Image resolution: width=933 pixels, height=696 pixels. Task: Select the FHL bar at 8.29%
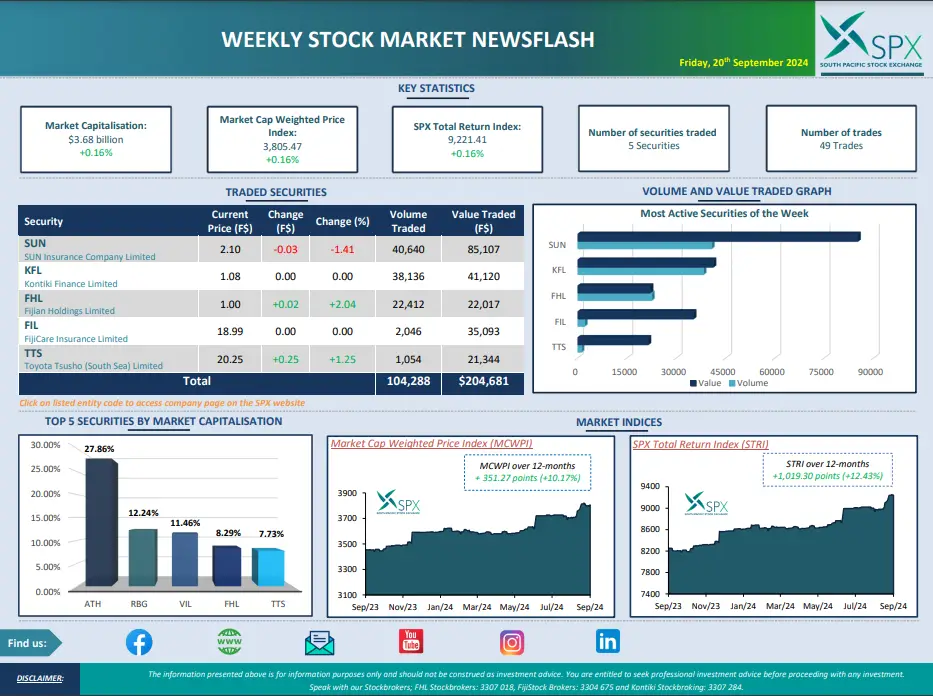[227, 566]
